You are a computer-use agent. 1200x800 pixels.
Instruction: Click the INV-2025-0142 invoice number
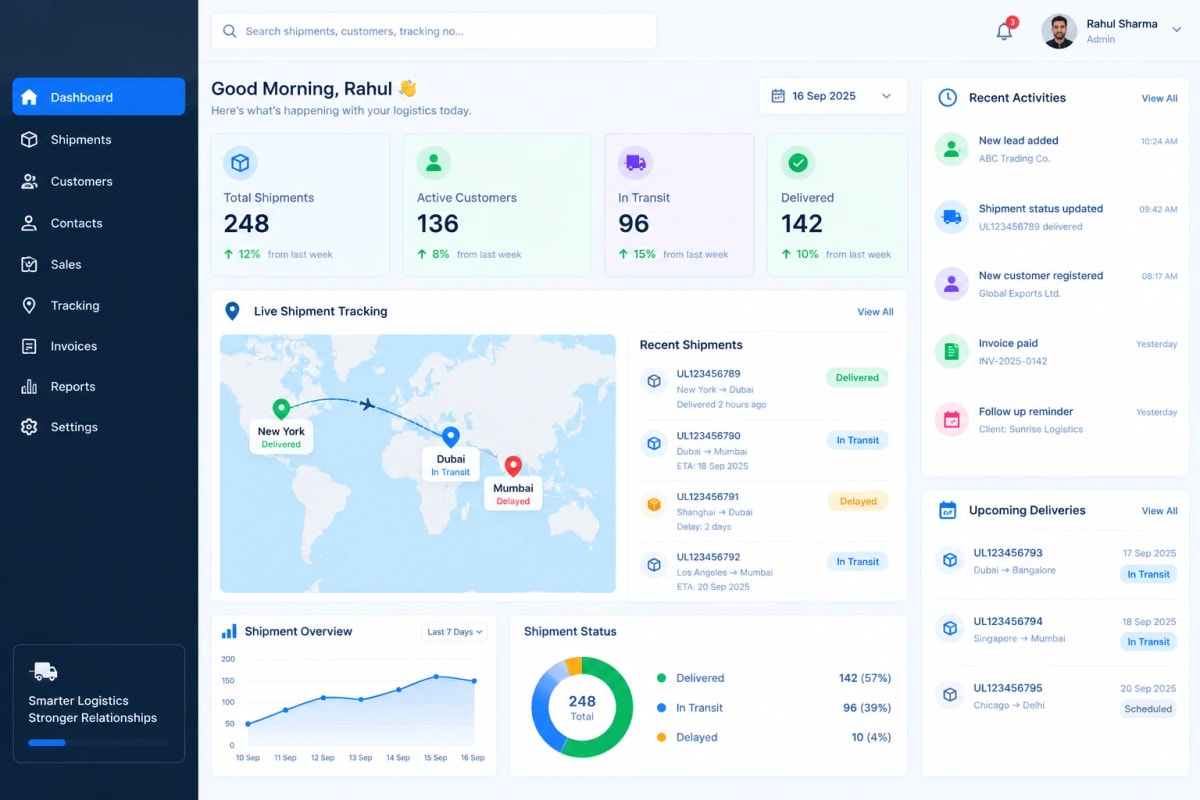point(1013,361)
